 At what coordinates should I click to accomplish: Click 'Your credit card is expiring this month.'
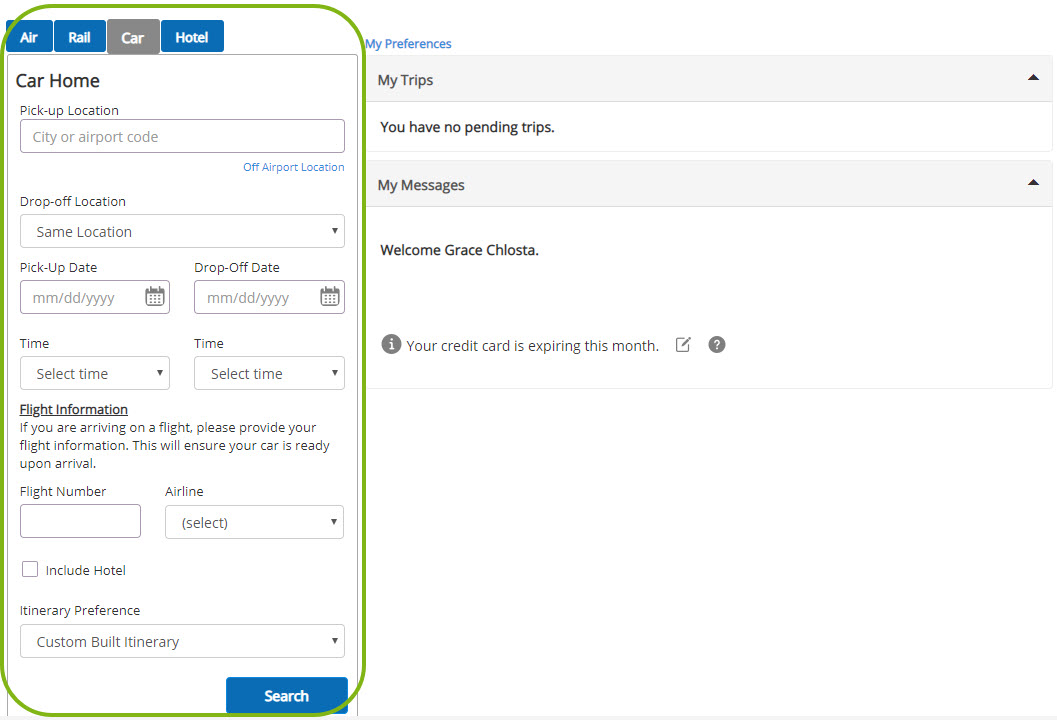click(533, 346)
